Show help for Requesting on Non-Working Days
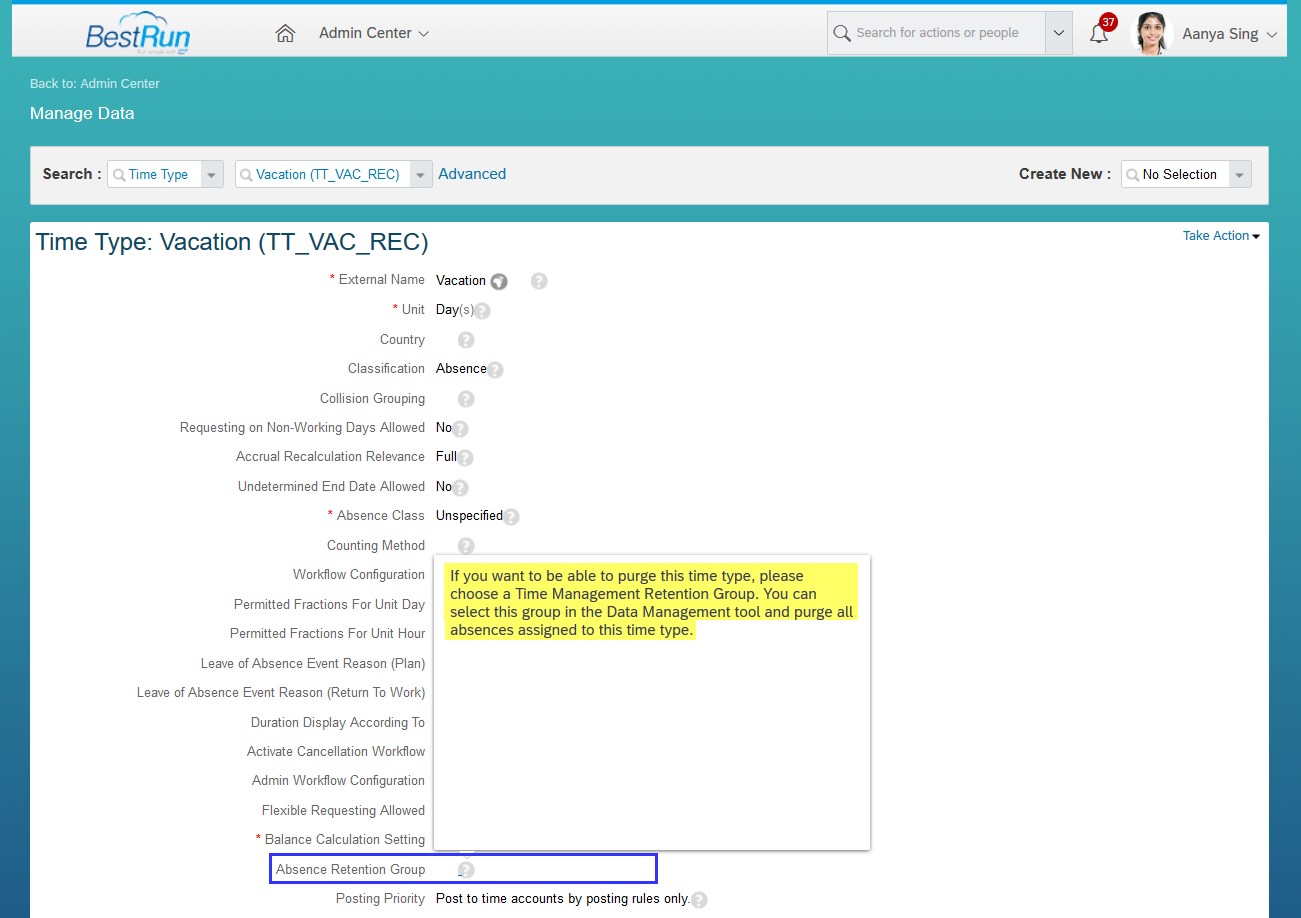The image size is (1301, 918). point(460,429)
